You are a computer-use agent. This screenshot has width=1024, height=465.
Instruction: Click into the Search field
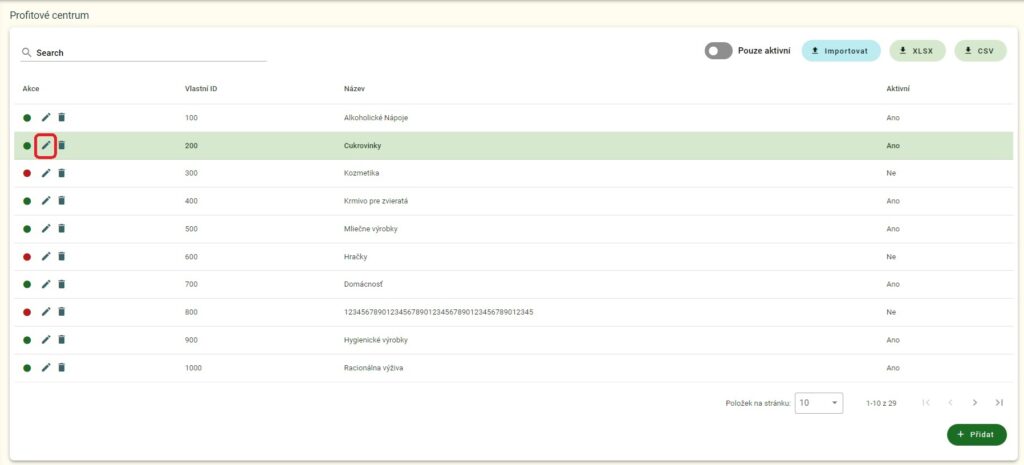click(x=150, y=52)
